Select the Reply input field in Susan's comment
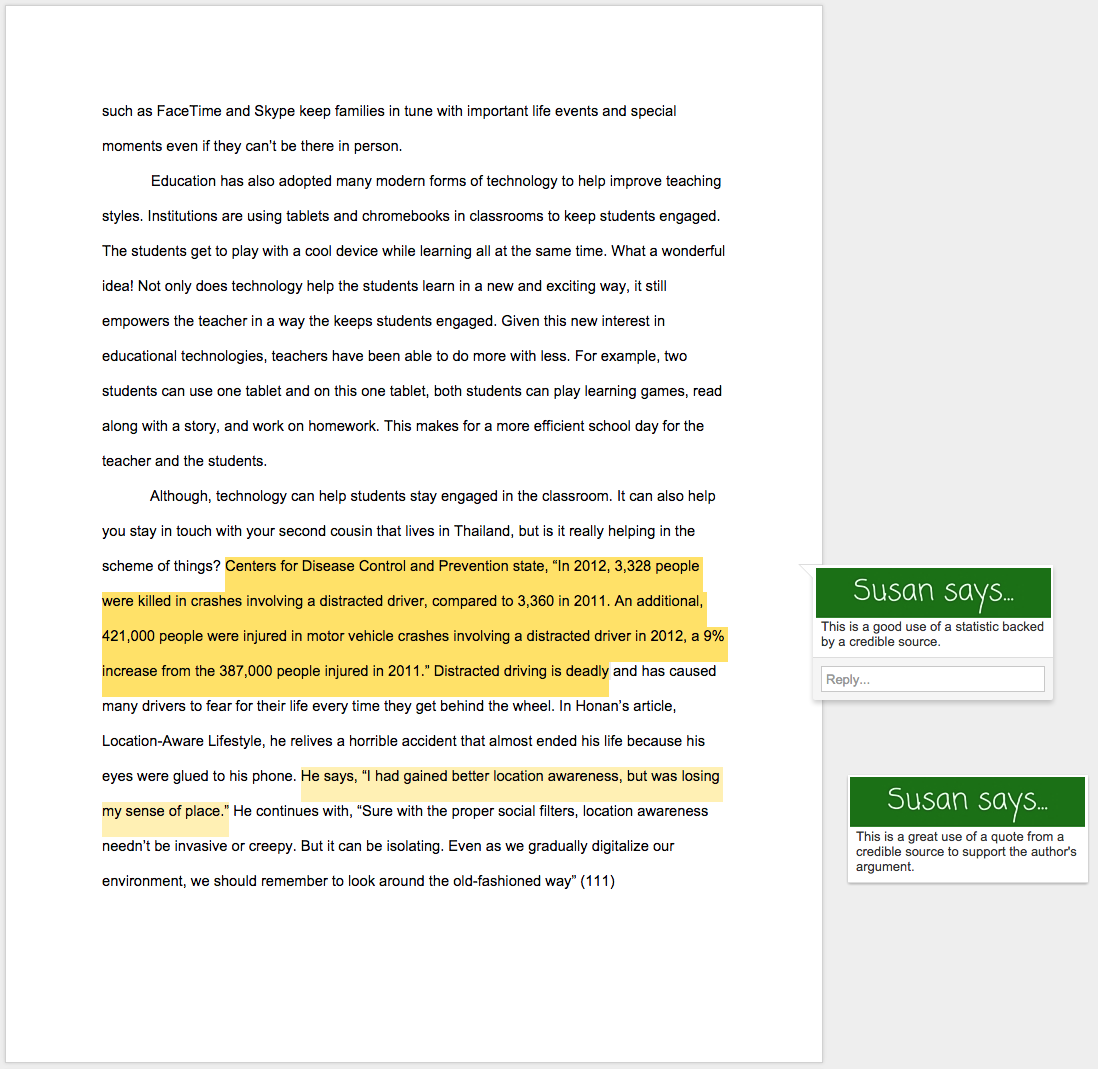The height and width of the screenshot is (1069, 1098). pos(932,678)
